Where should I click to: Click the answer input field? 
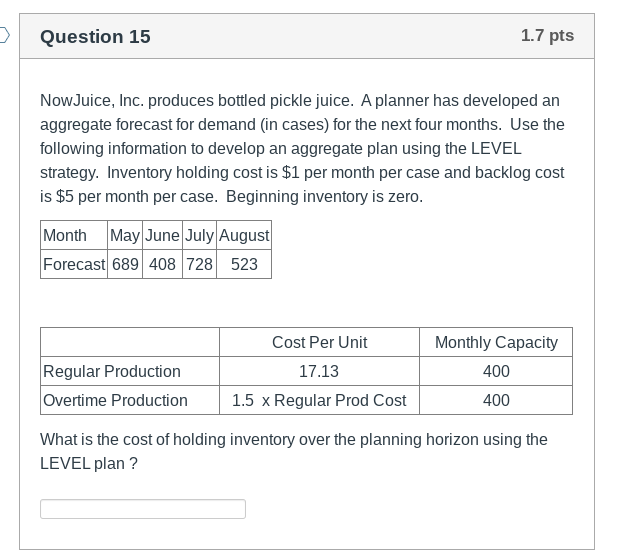[143, 509]
